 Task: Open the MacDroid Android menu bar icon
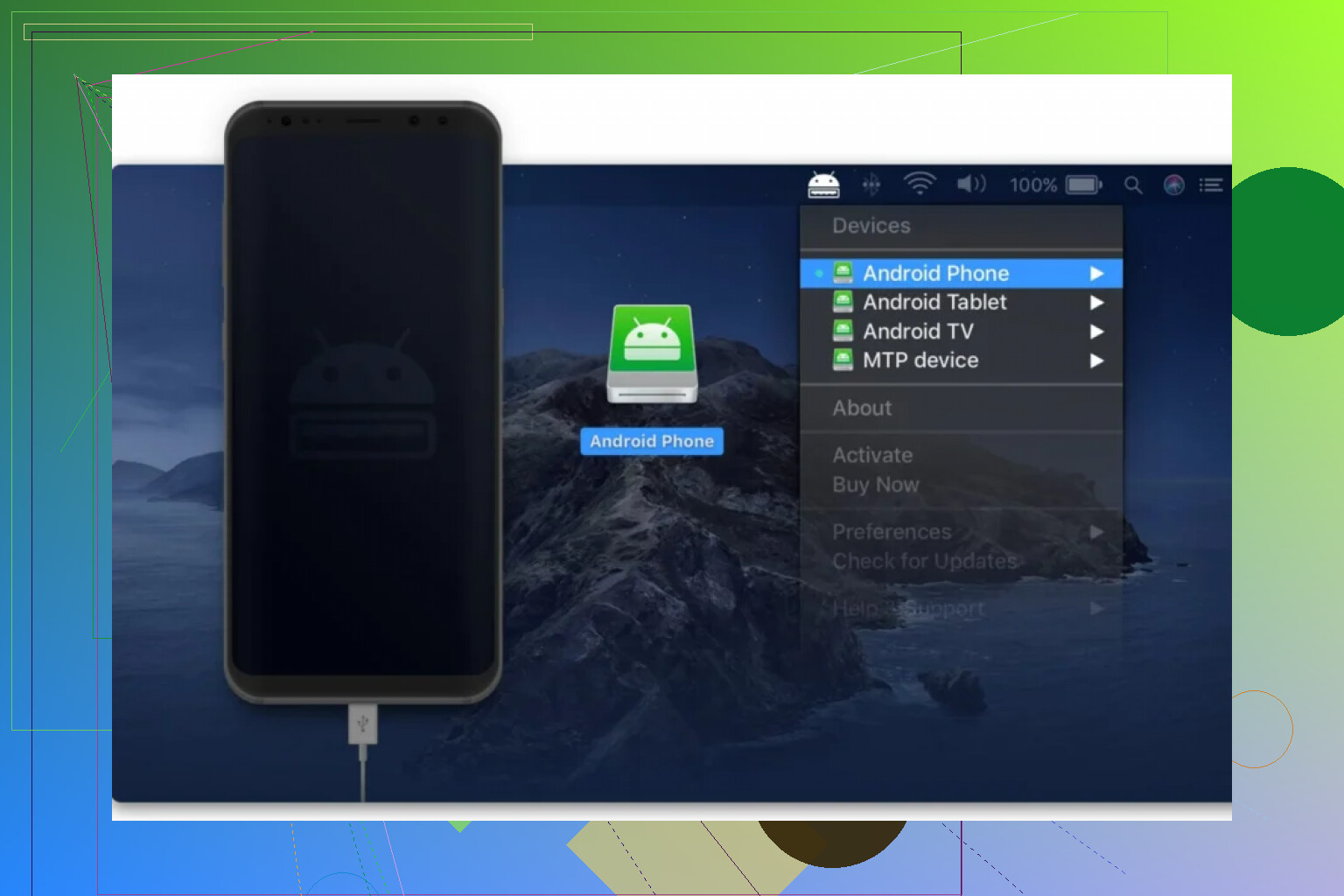click(823, 185)
